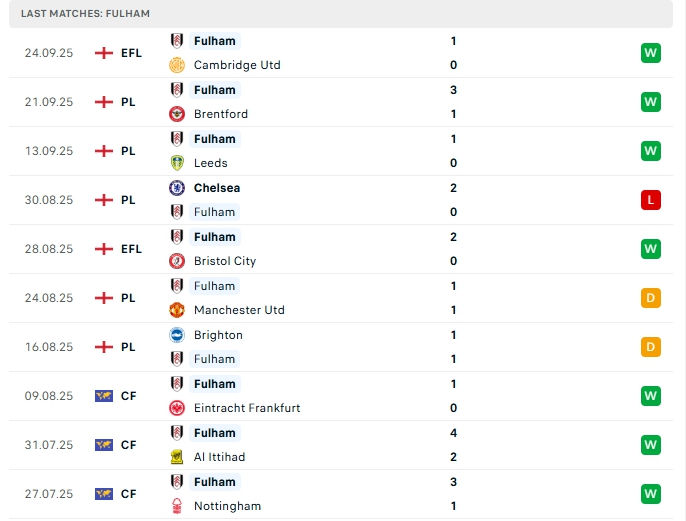
Task: Click the Al Ittihad team logo
Action: coord(177,457)
